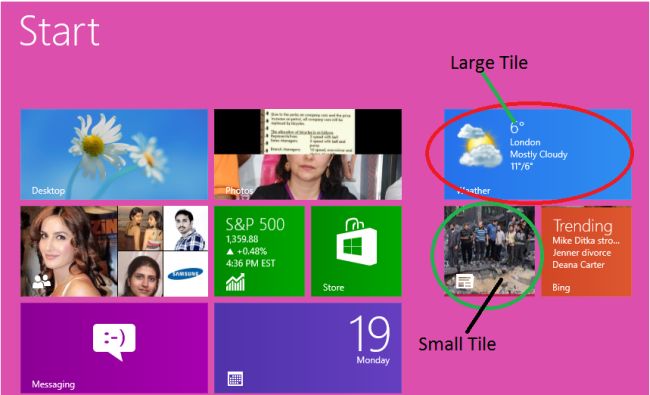The height and width of the screenshot is (395, 650).
Task: Click the People icon on contacts tile
Action: 41,282
